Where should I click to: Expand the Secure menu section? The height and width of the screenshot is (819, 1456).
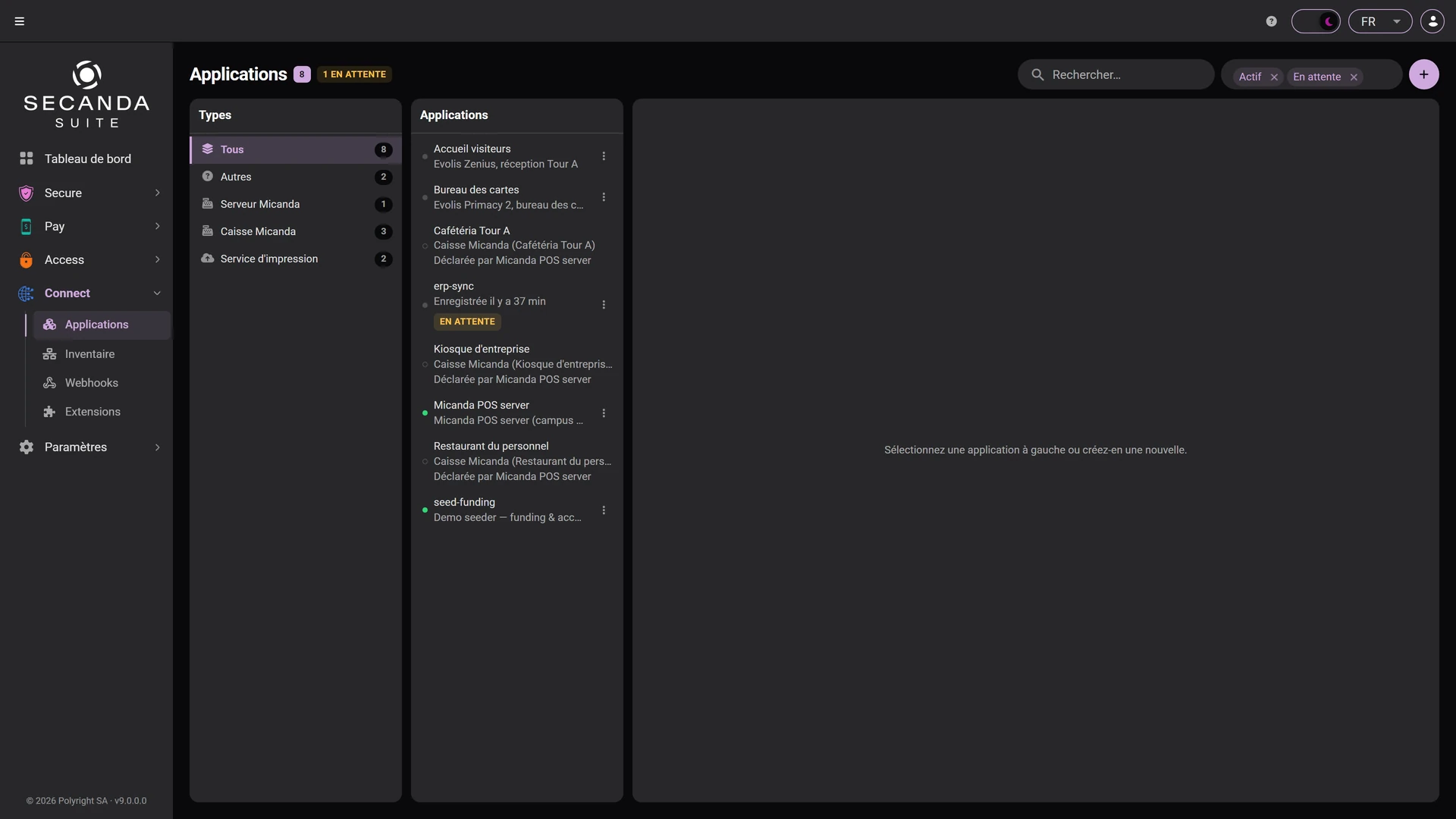pos(87,193)
